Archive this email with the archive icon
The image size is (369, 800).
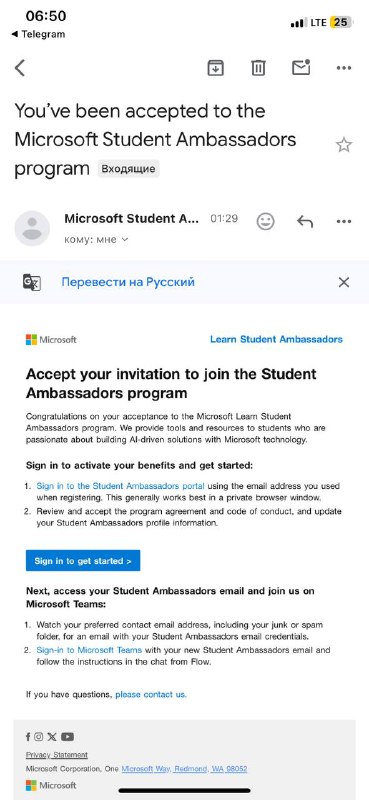pyautogui.click(x=215, y=67)
